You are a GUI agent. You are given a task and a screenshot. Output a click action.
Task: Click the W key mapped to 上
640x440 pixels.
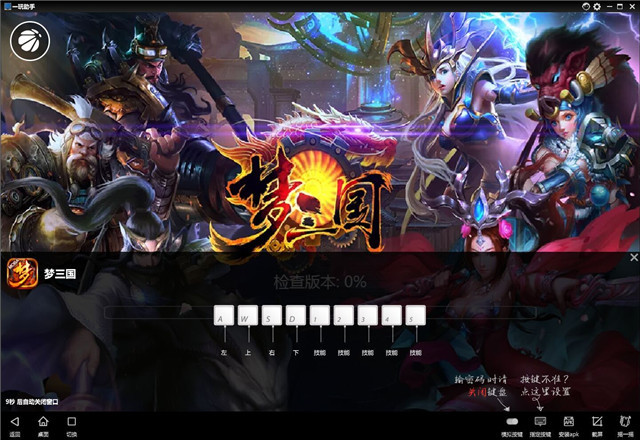click(x=248, y=316)
